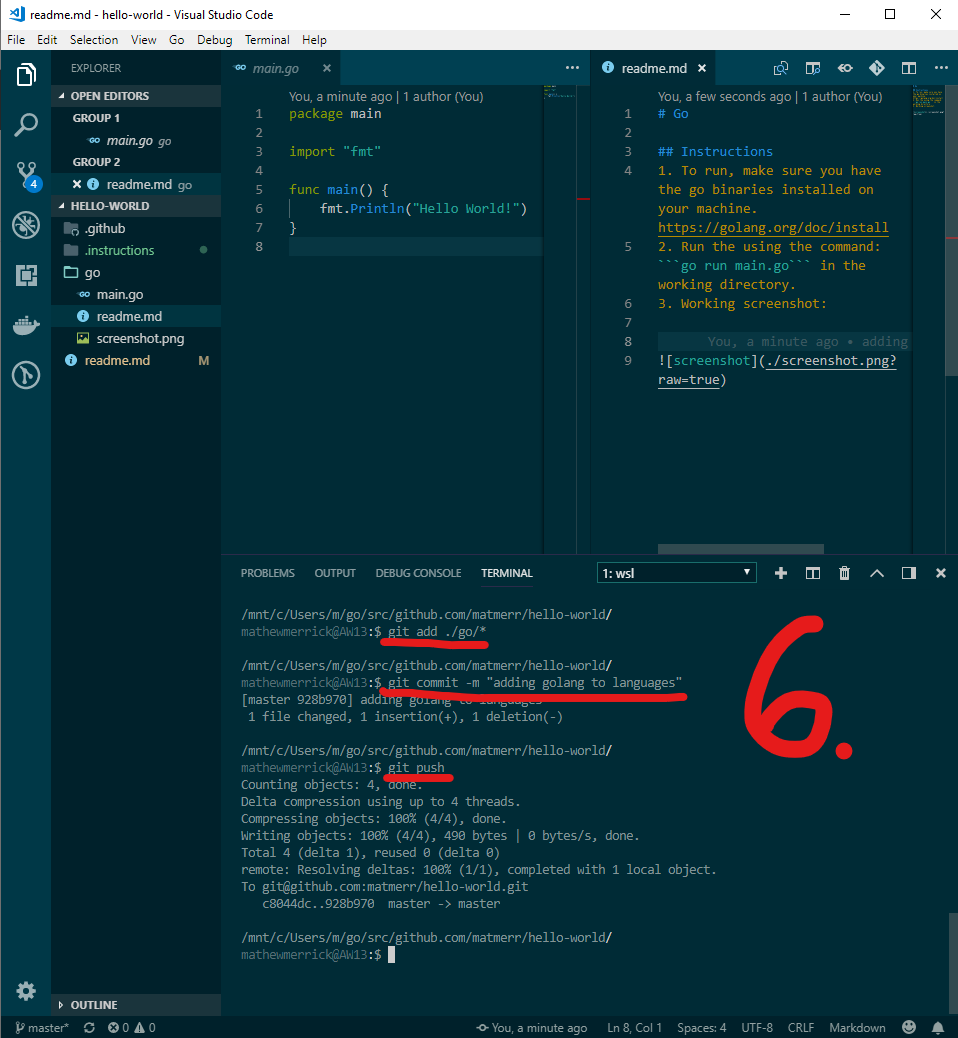The width and height of the screenshot is (958, 1038).
Task: Switch to the PROBLEMS panel tab
Action: pyautogui.click(x=267, y=573)
